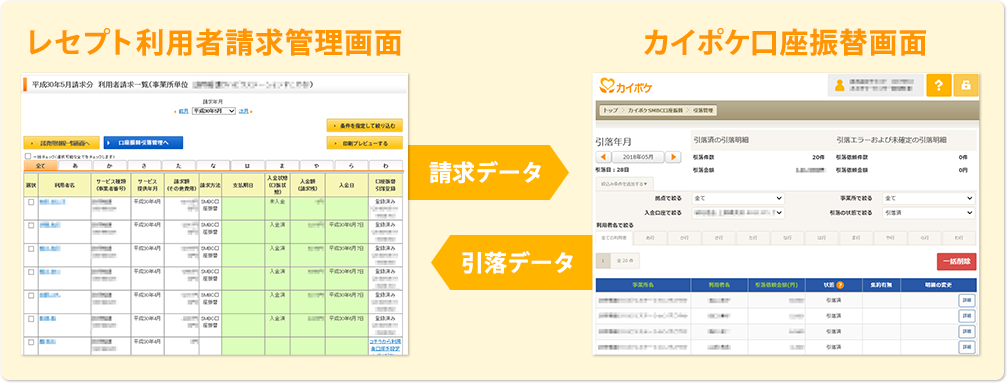Select the ま tab in receipt list
The height and width of the screenshot is (384, 1008).
click(282, 166)
